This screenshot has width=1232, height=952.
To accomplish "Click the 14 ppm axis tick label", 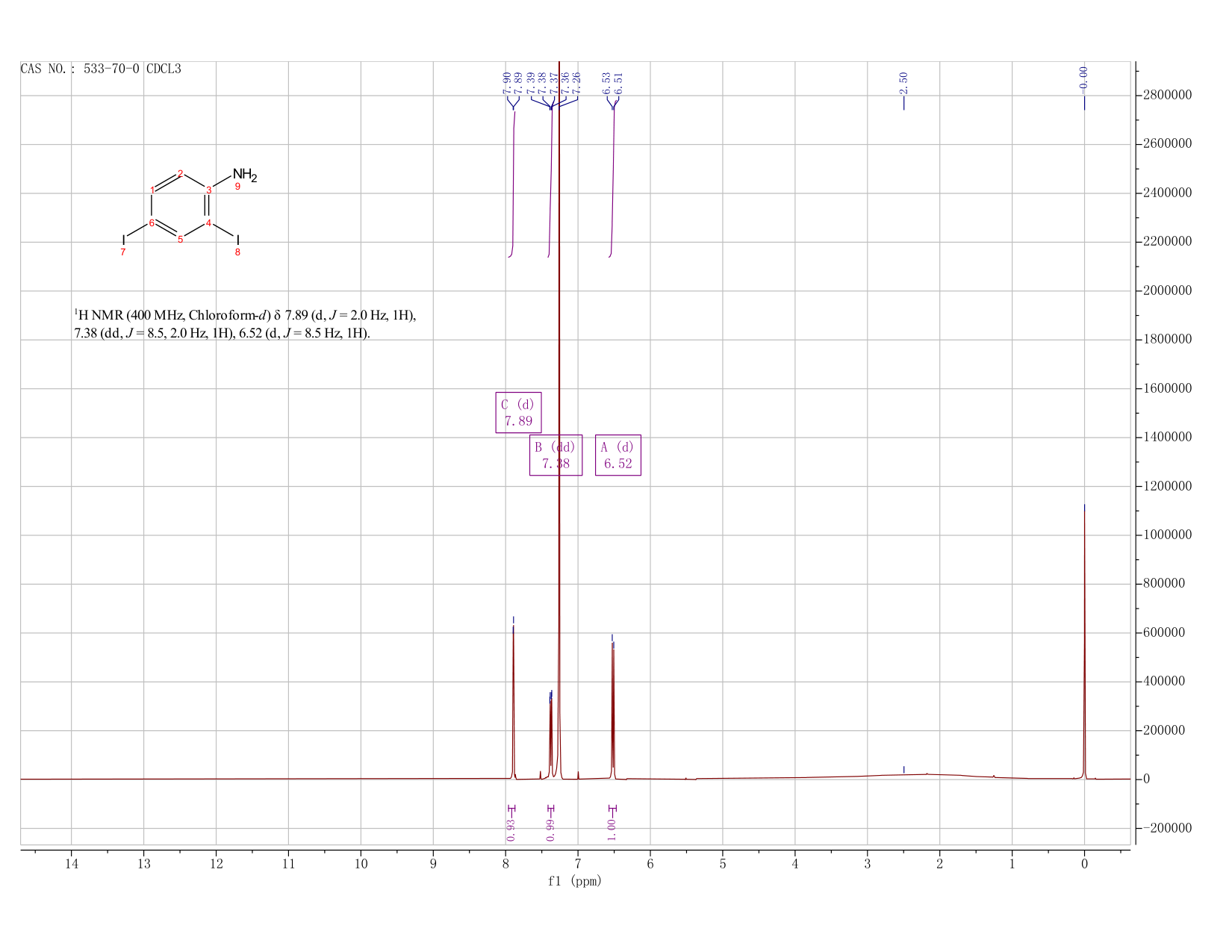I will point(72,864).
